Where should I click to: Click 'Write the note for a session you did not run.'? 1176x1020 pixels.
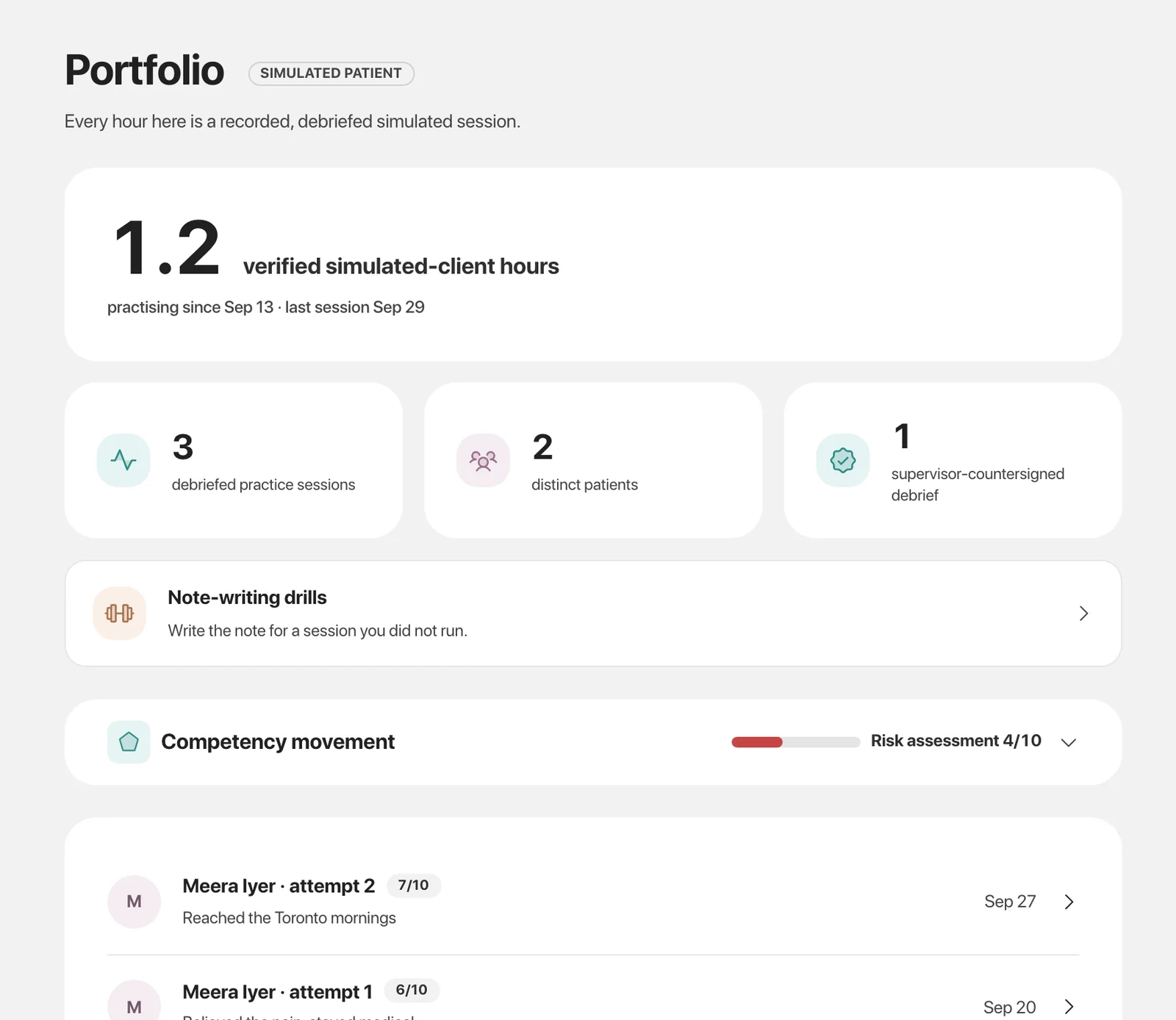point(318,631)
